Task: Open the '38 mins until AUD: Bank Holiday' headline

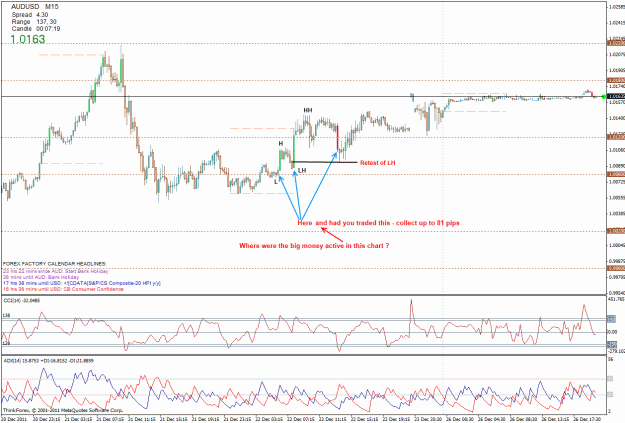Action: (x=41, y=277)
